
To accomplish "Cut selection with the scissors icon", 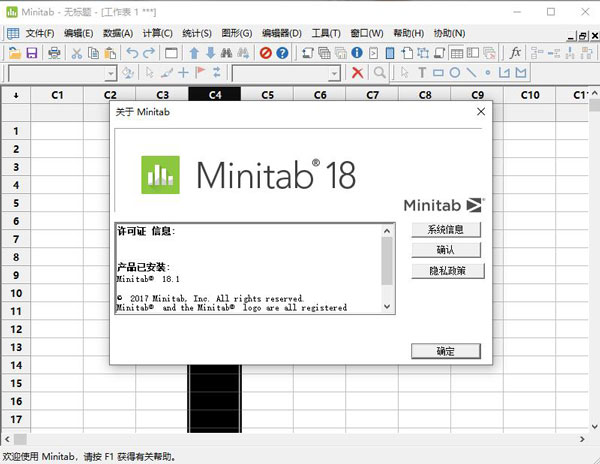I will (x=77, y=53).
